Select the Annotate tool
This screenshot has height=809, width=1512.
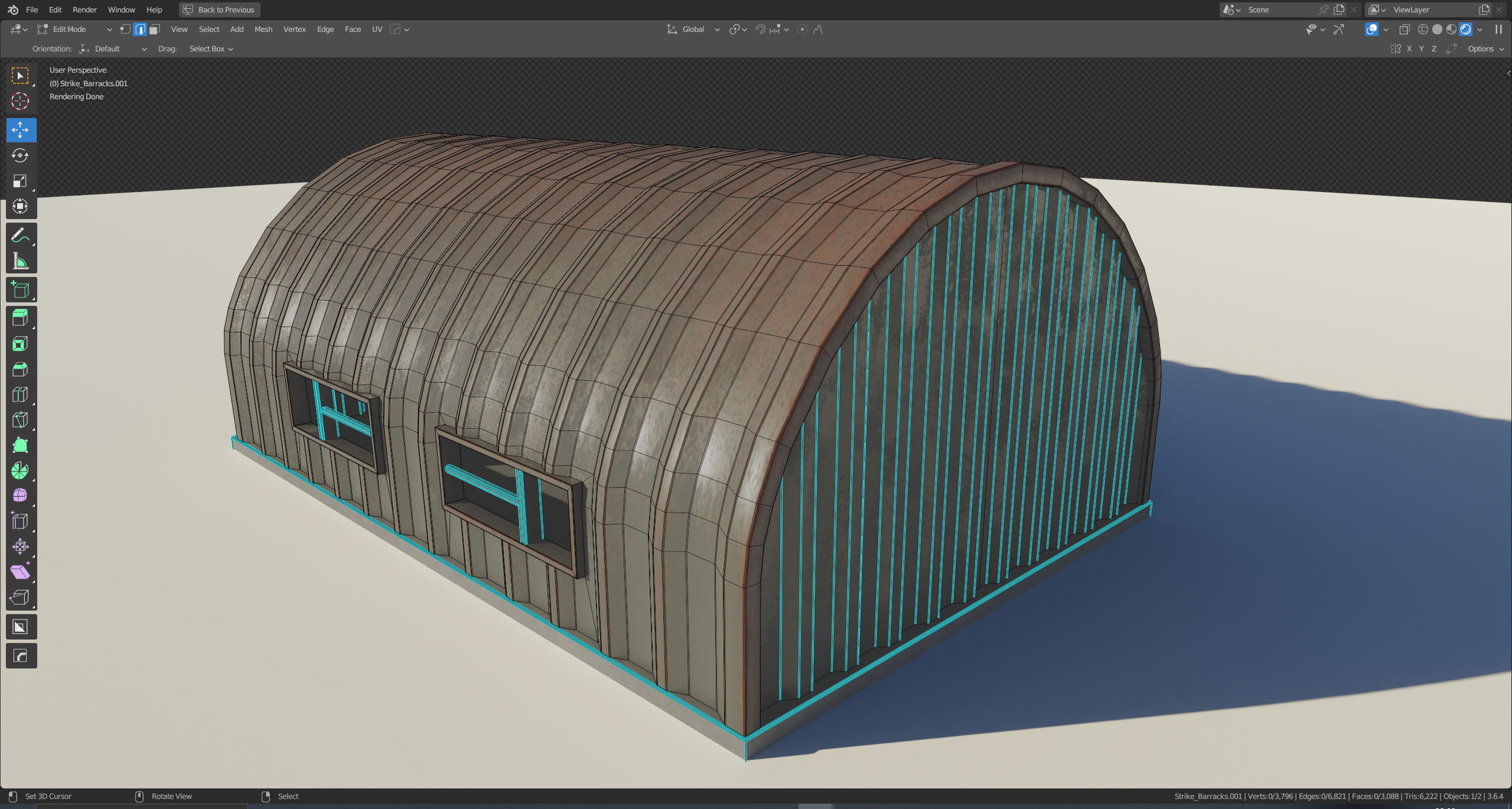(x=20, y=235)
